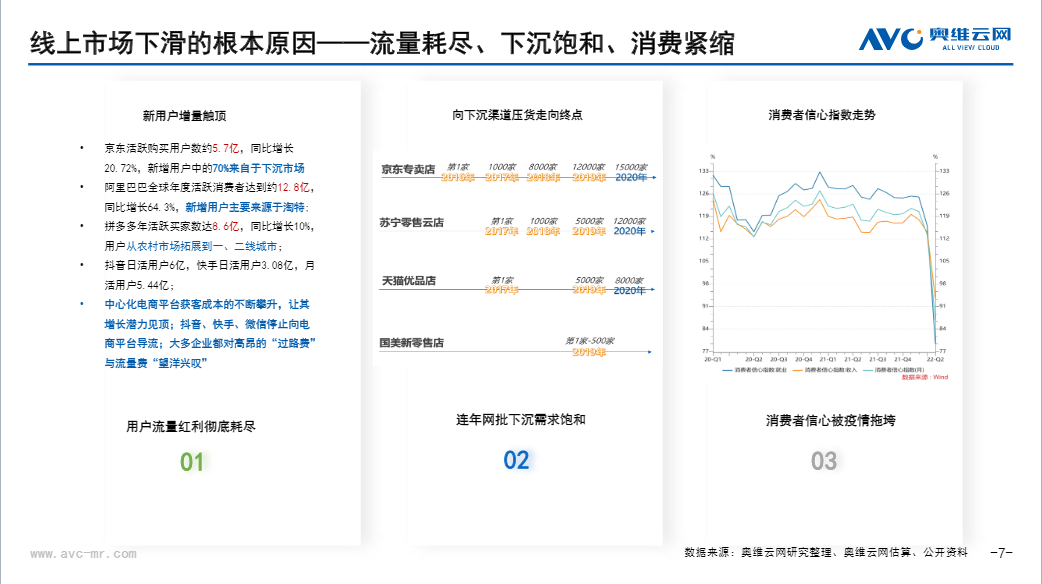Click the arrowhead ending the 国美新零售店 timeline
1042x584 pixels.
tap(650, 351)
